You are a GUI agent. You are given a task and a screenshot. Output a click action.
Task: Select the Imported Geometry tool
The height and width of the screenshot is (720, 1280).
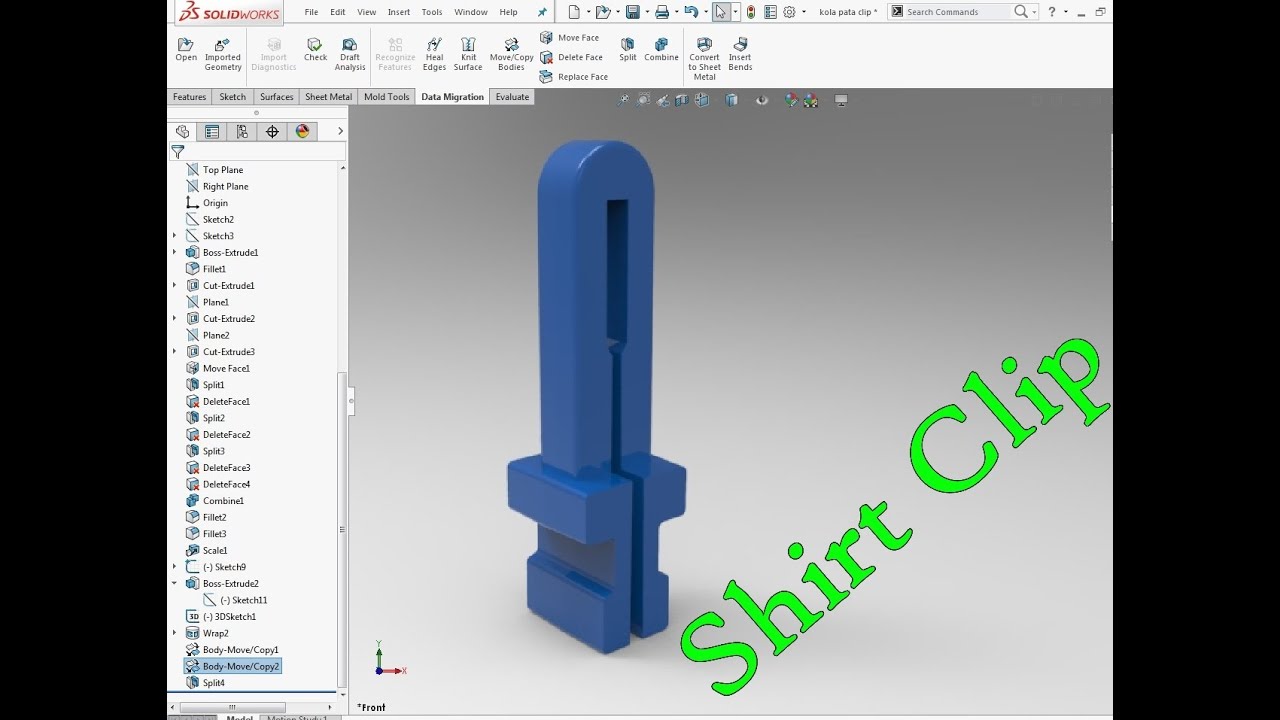(x=223, y=54)
